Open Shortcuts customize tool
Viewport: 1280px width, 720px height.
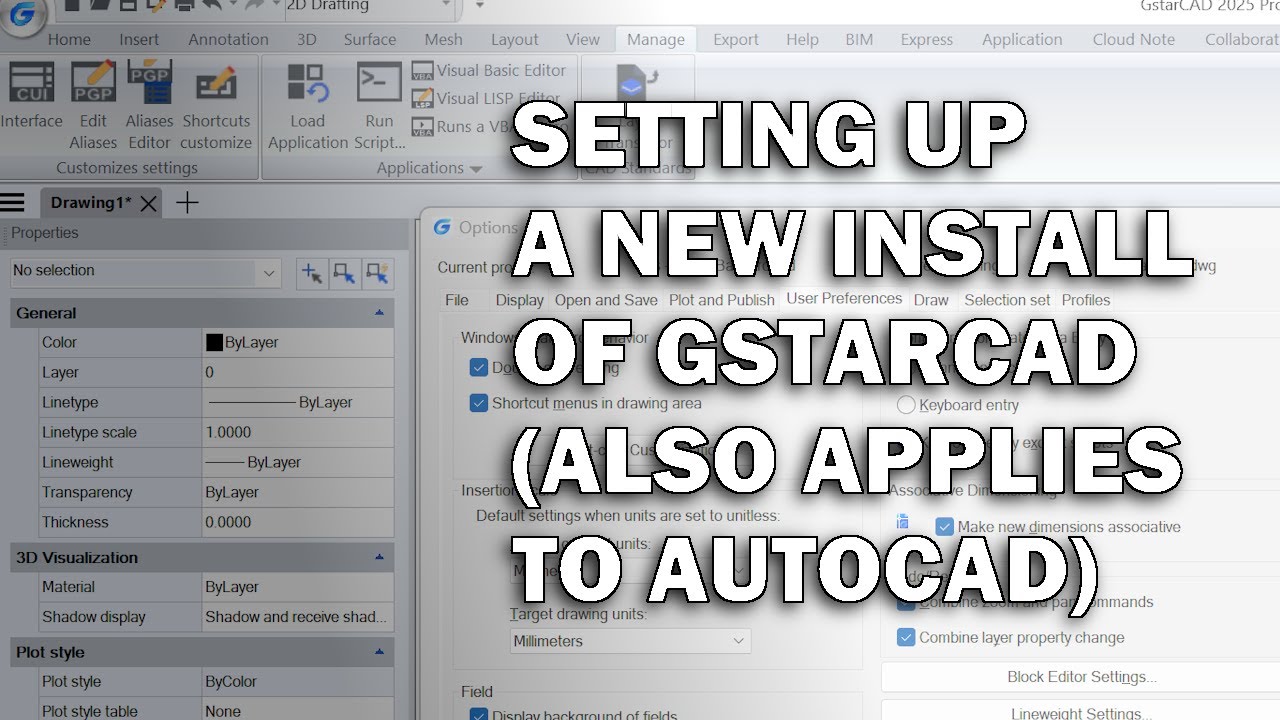tap(216, 105)
